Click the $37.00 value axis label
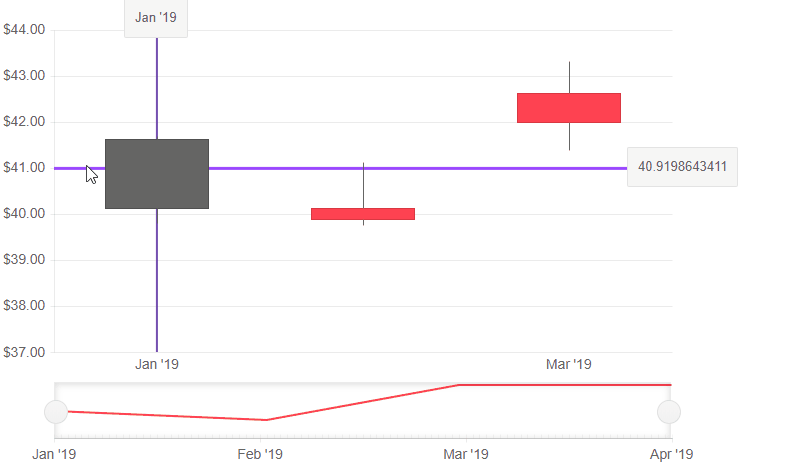Viewport: 787px width, 476px height. pyautogui.click(x=24, y=352)
